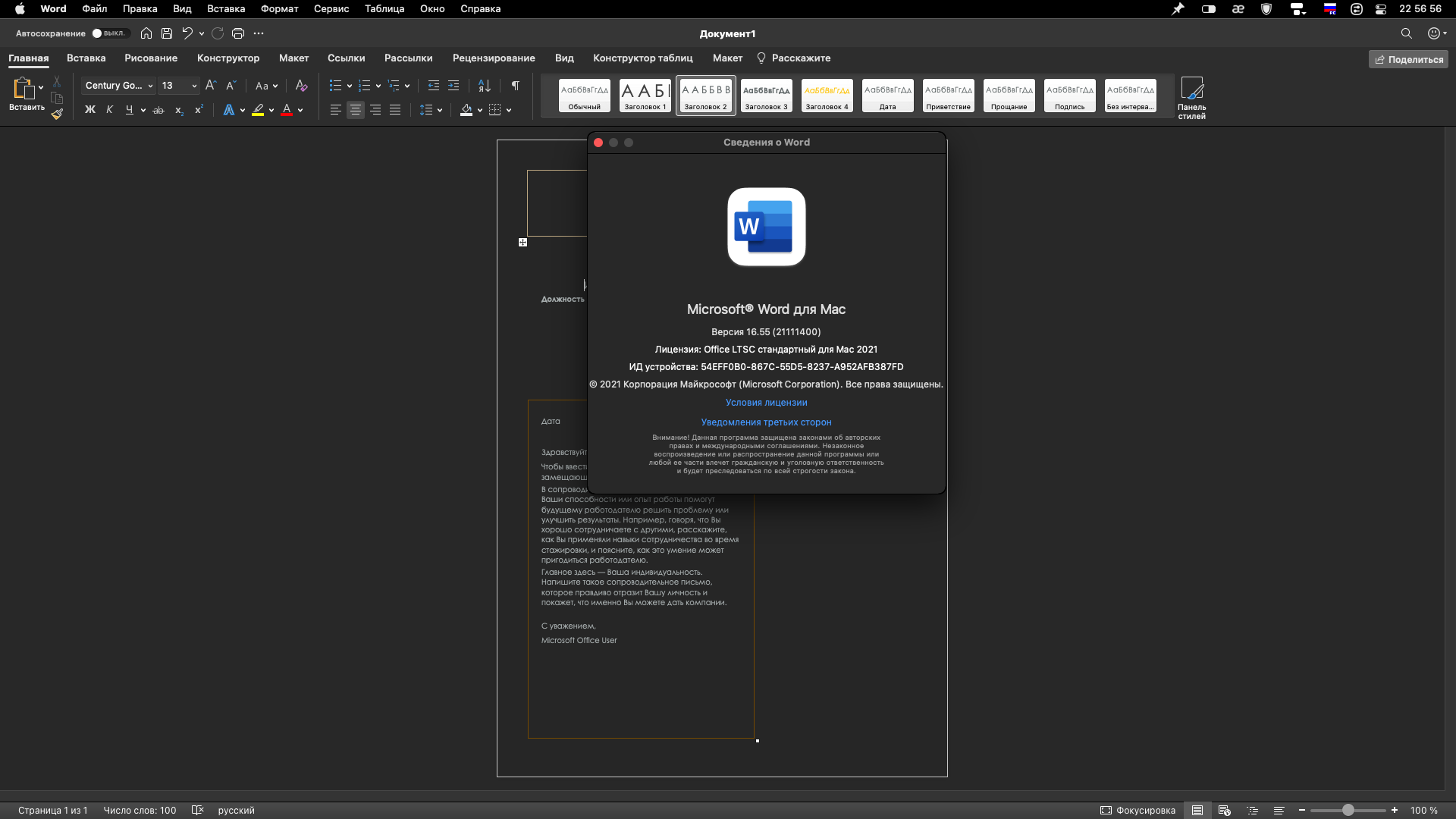
Task: Click the Increase Indent icon
Action: coord(453,86)
